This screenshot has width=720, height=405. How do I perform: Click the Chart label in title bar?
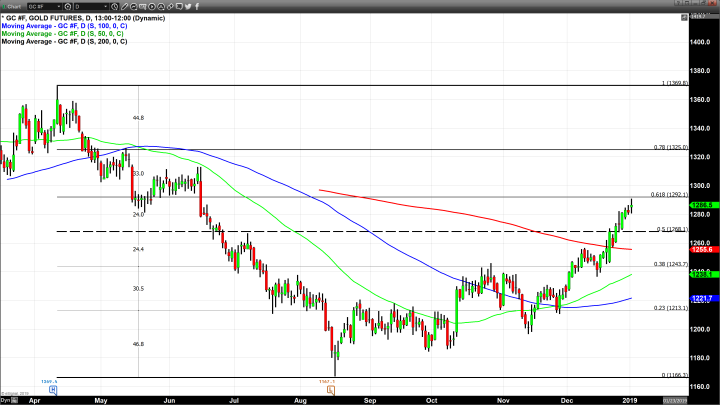[12, 6]
